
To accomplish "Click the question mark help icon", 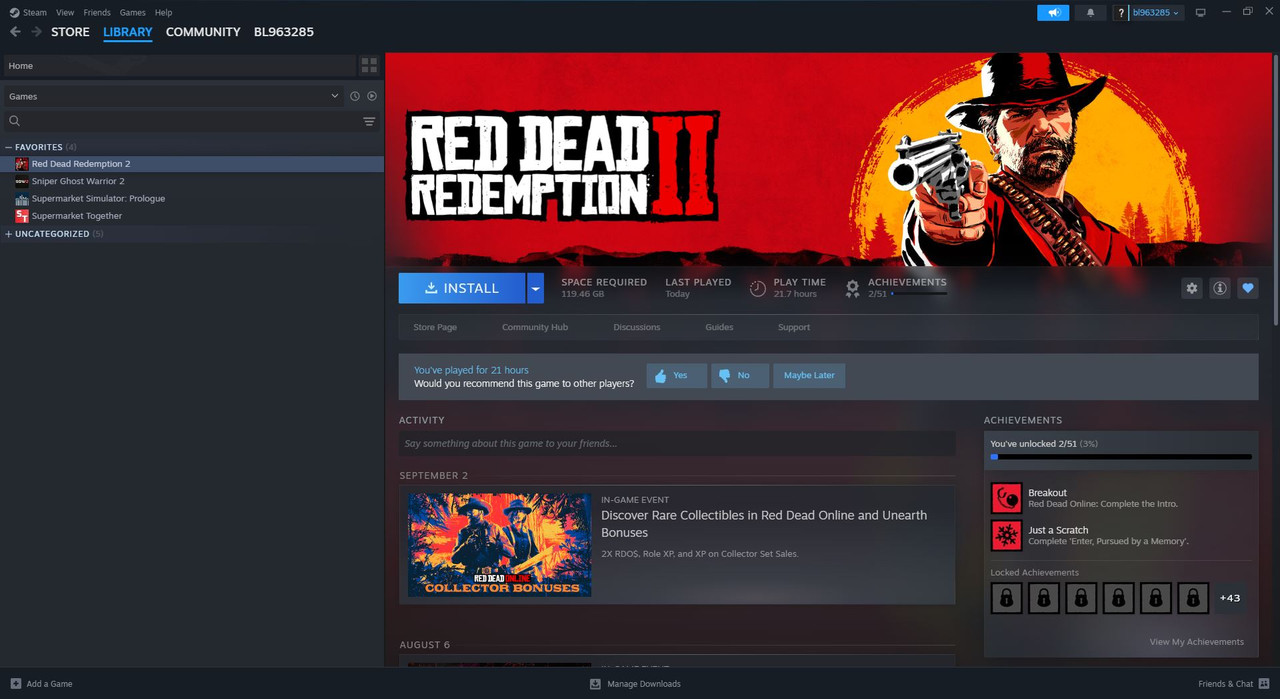I will 1121,12.
